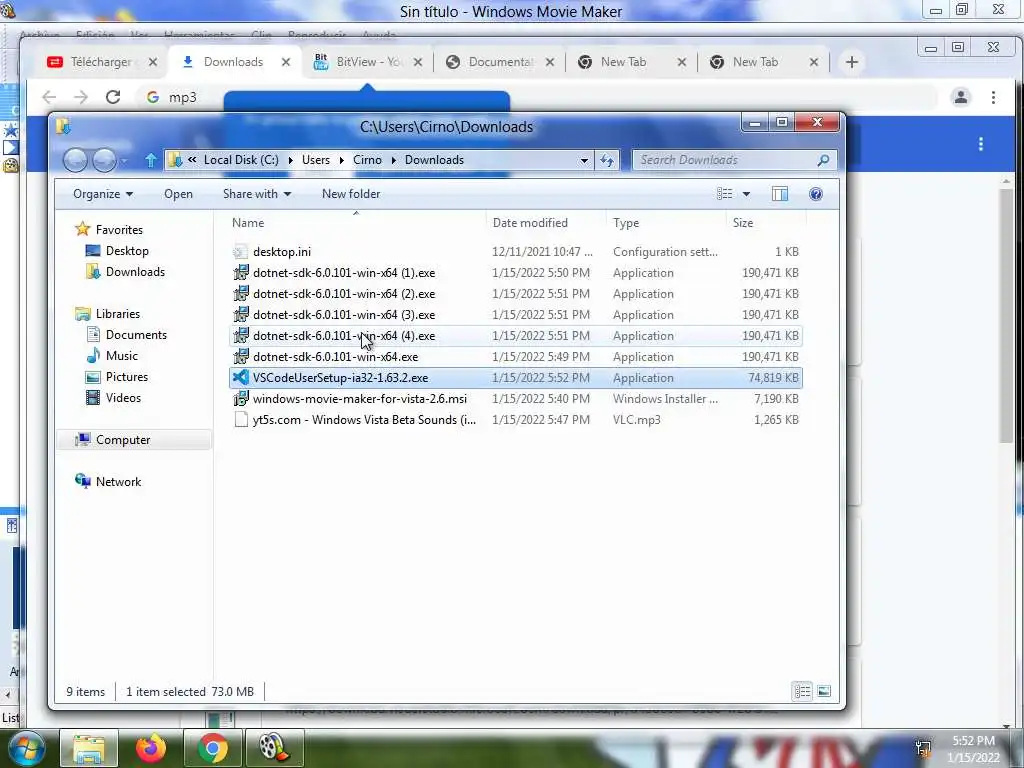This screenshot has height=768, width=1024.
Task: Click the New folder button
Action: point(351,194)
